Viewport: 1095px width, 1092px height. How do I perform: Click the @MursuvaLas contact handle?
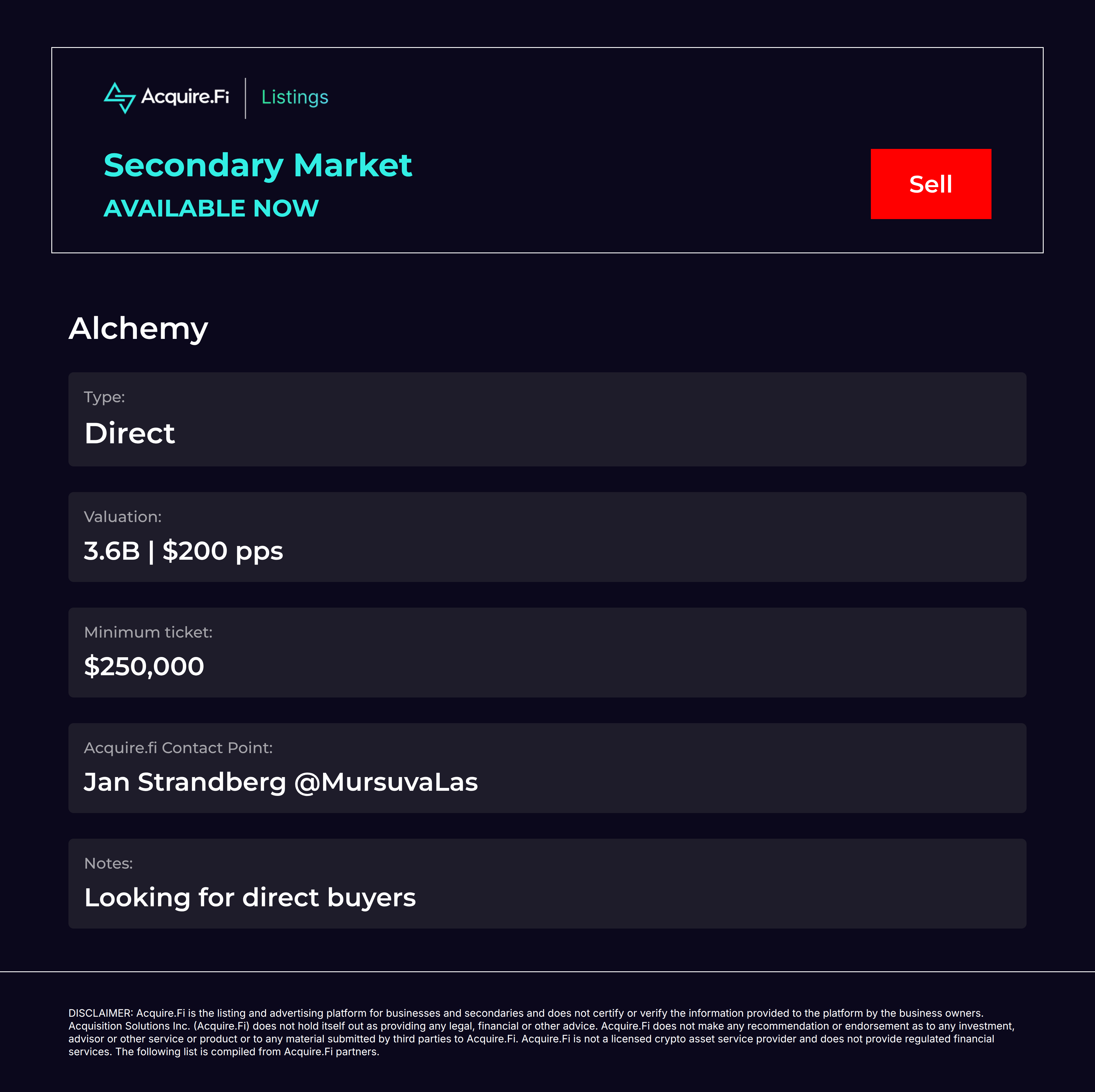point(386,782)
